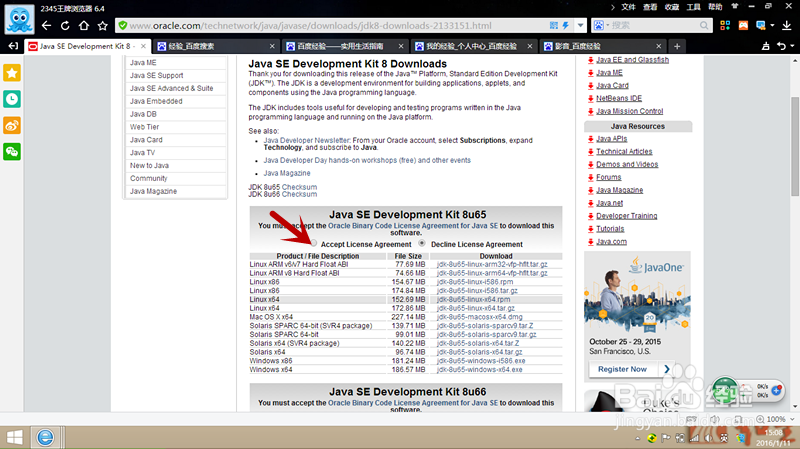Click Java Developer Newsletter link

(307, 140)
